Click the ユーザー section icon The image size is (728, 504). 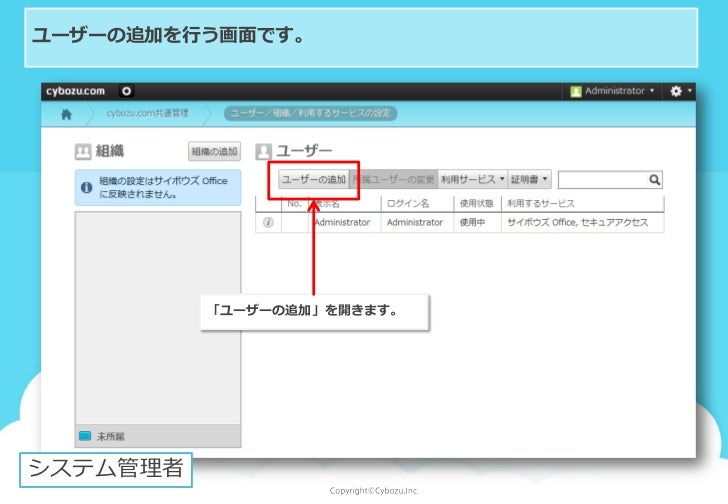263,152
